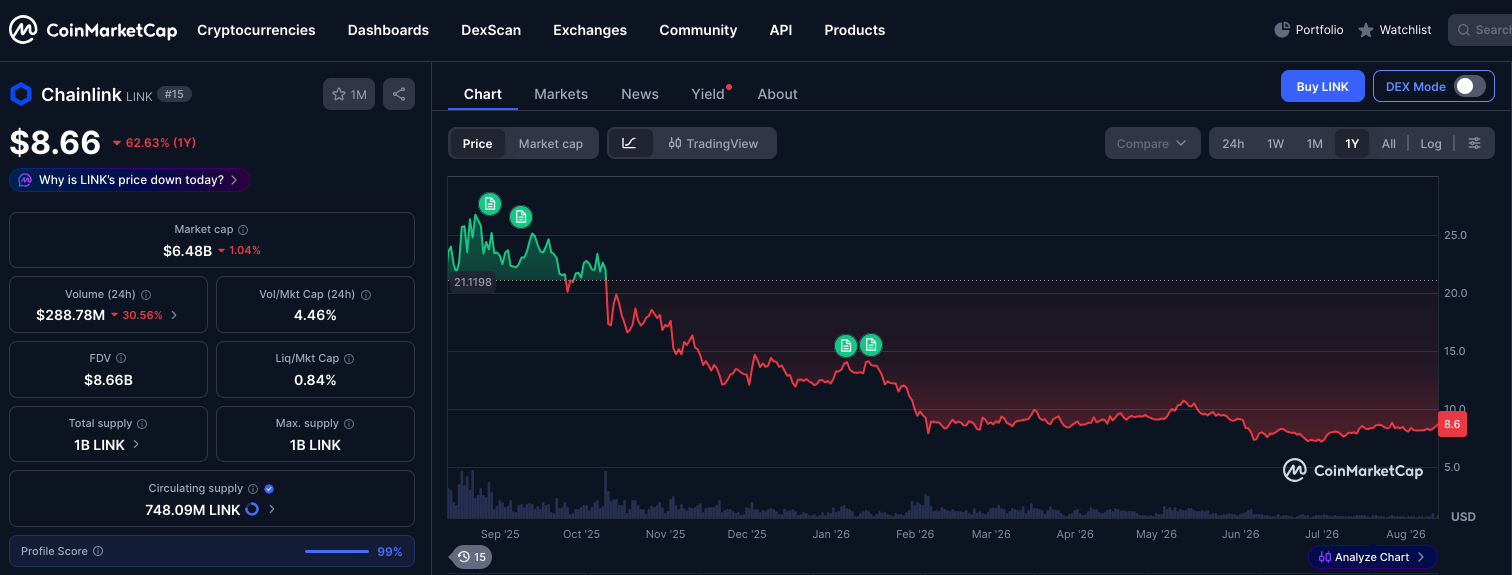Set chart range to All

coord(1389,143)
